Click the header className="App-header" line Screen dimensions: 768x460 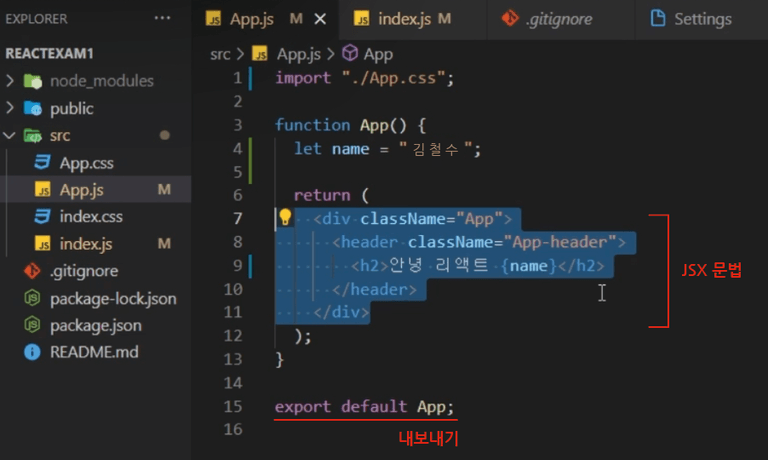[479, 242]
